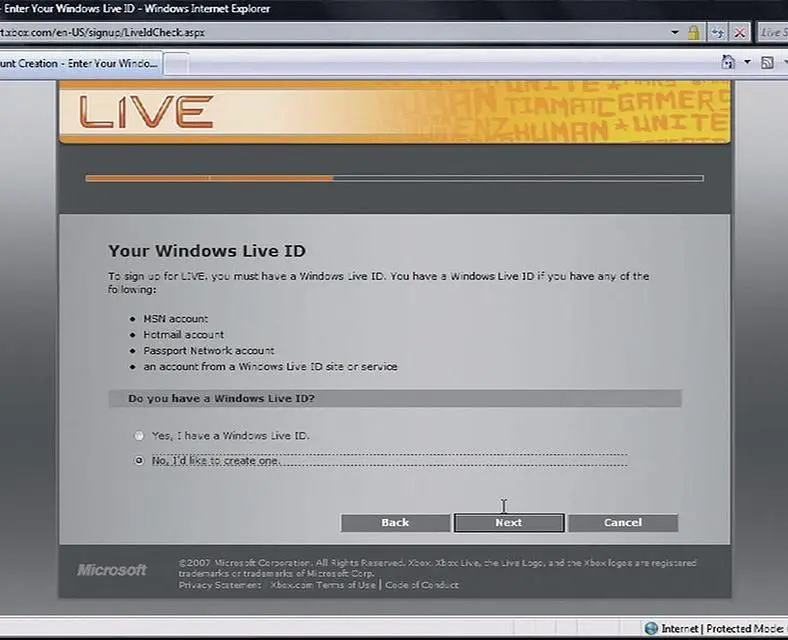Expand the address bar history dropdown

click(x=675, y=33)
